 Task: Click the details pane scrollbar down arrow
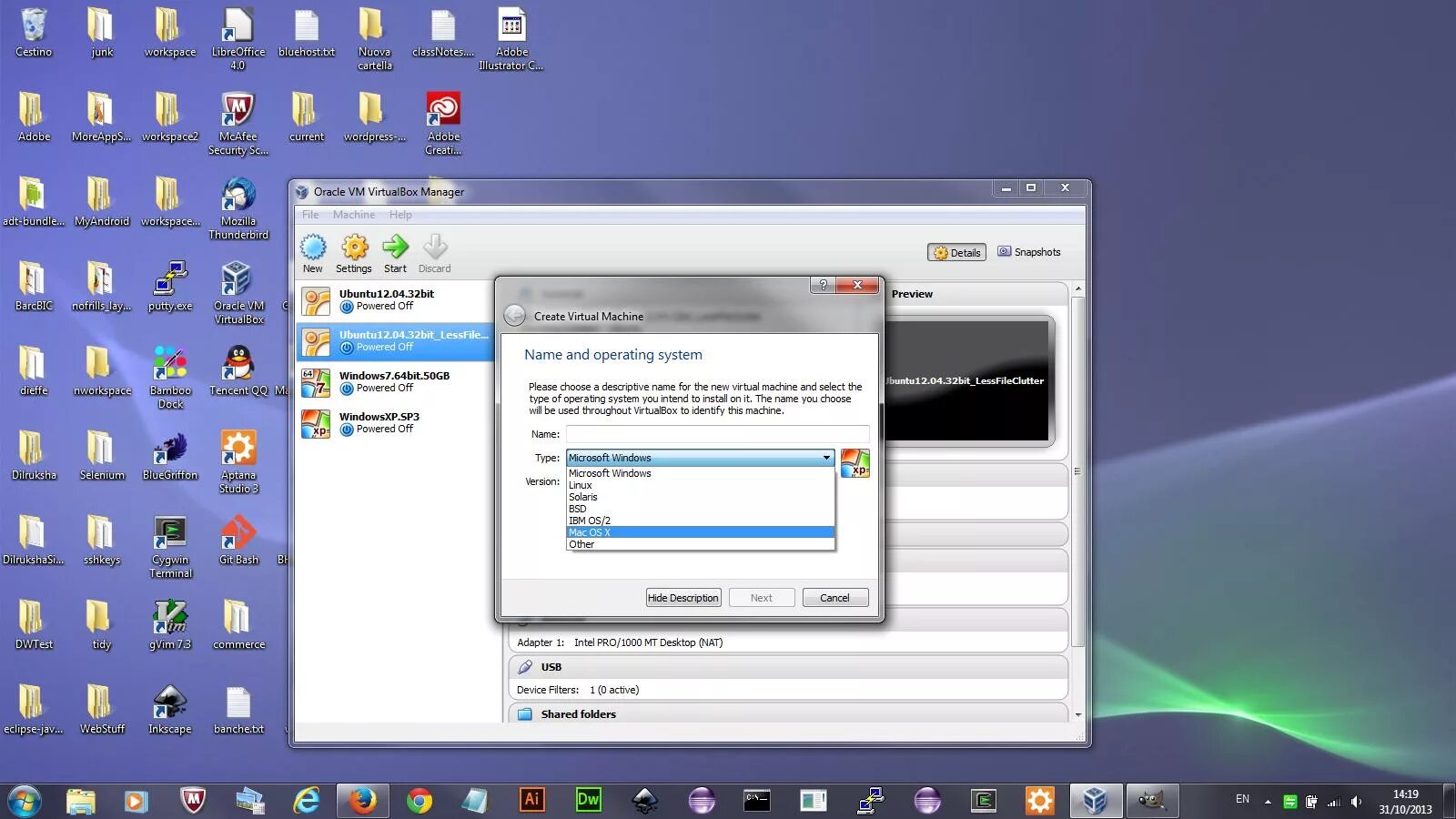[1078, 715]
